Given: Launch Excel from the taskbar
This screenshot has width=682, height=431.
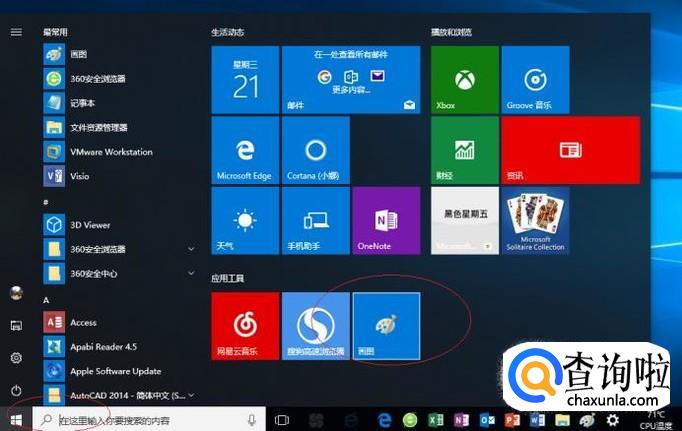Looking at the screenshot, I should [436, 420].
